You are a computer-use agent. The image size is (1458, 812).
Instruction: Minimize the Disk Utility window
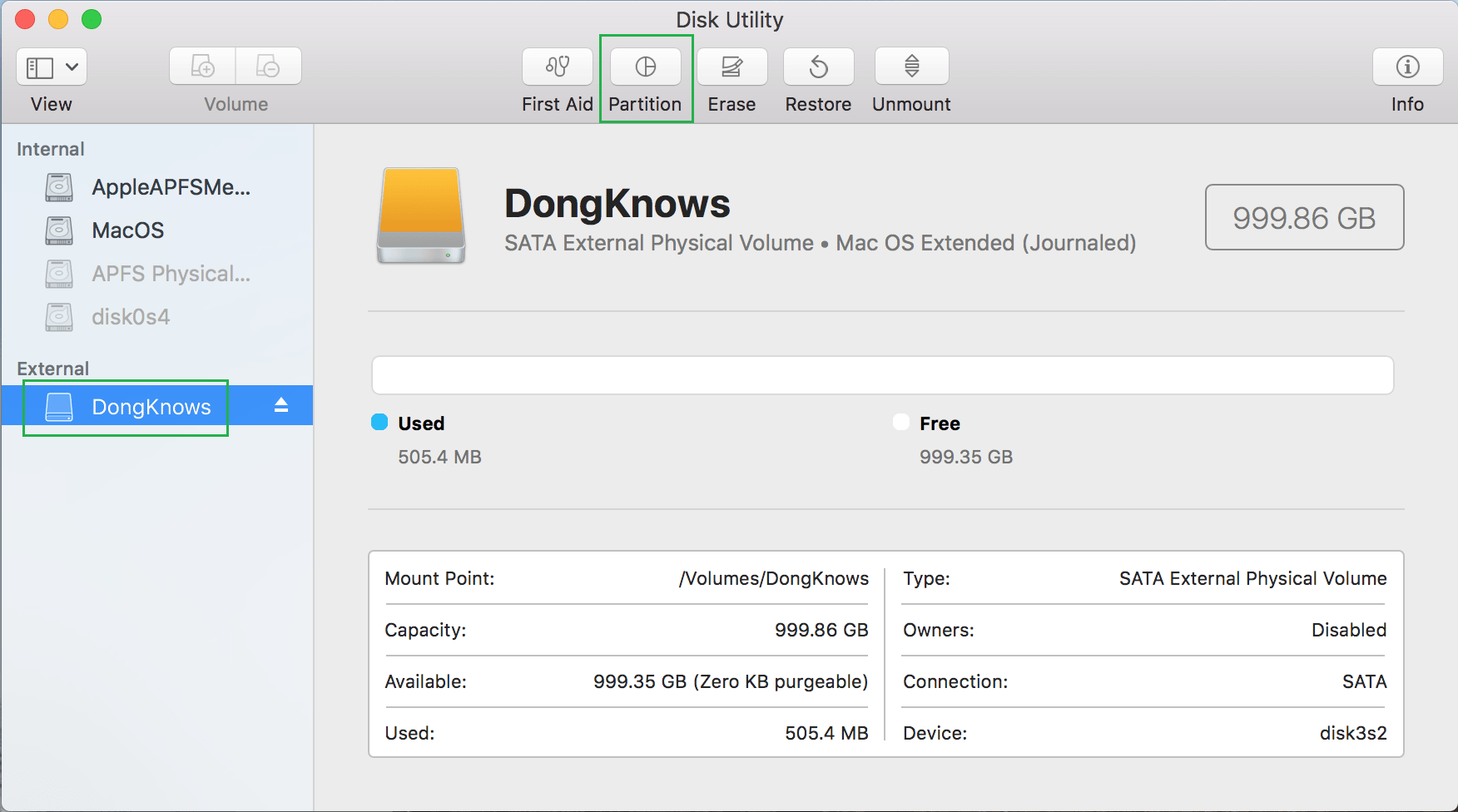[x=58, y=19]
